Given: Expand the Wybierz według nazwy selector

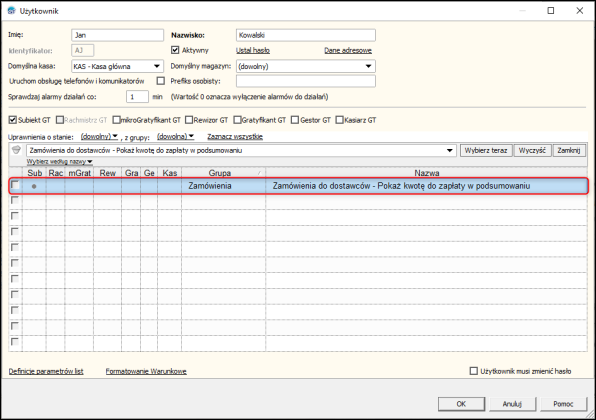Looking at the screenshot, I should coord(60,162).
